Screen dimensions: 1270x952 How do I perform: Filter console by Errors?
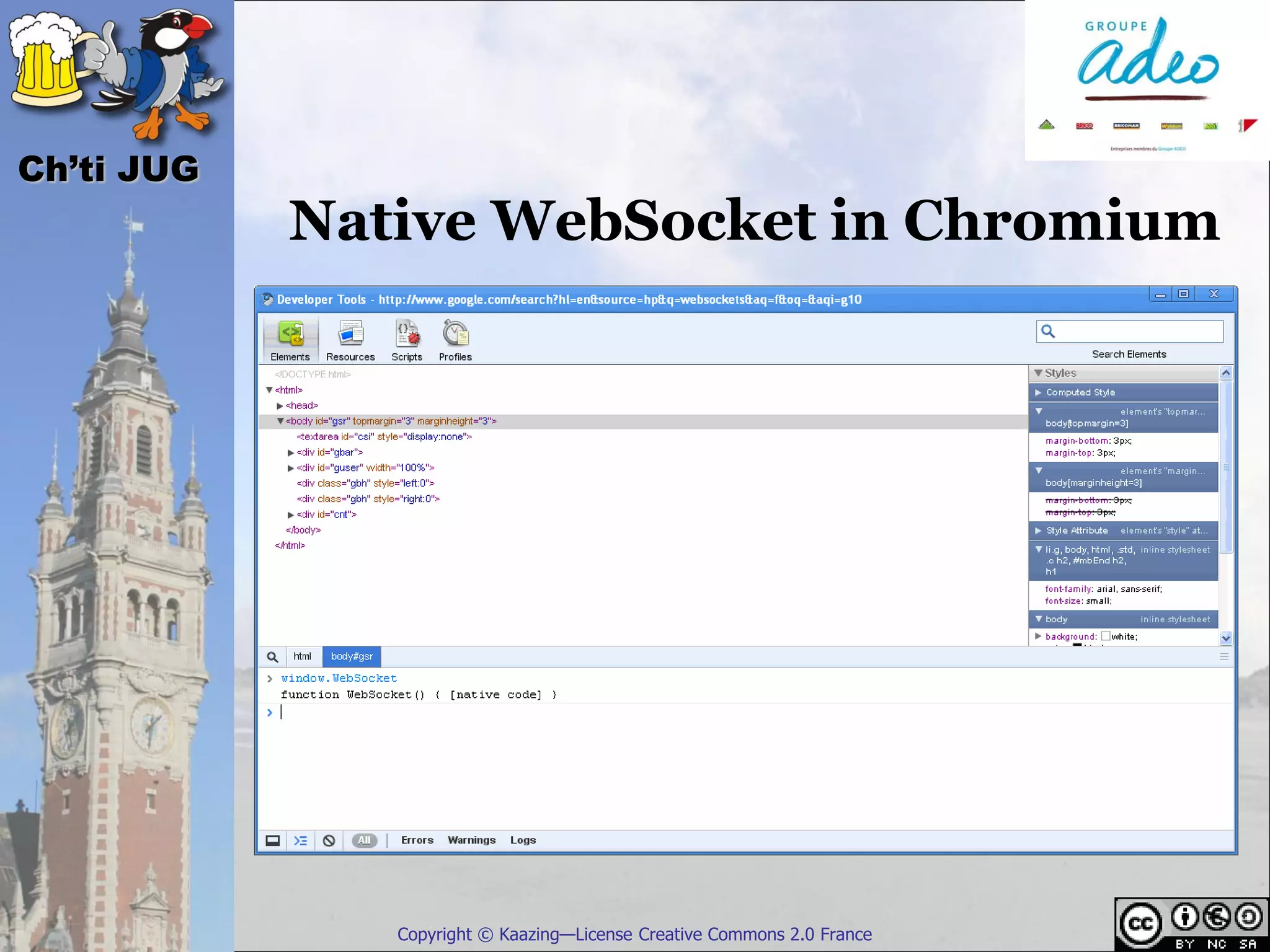[x=417, y=840]
